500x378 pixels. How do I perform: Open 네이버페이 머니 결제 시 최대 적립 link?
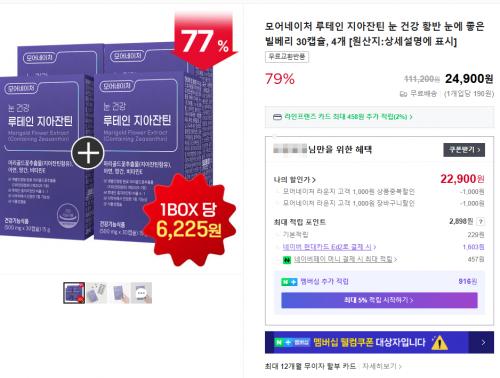[x=345, y=259]
